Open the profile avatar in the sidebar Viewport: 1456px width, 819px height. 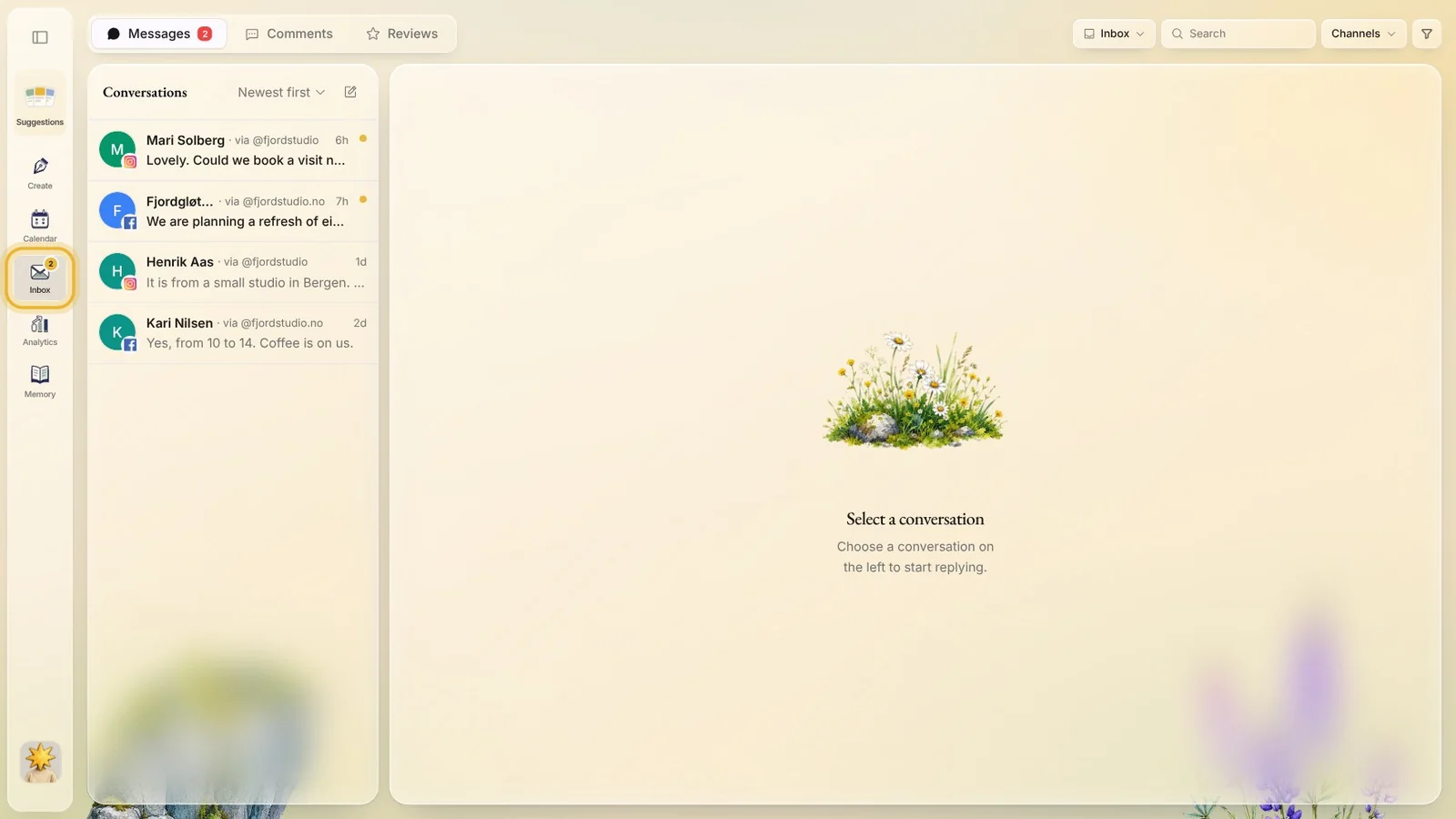click(x=41, y=762)
